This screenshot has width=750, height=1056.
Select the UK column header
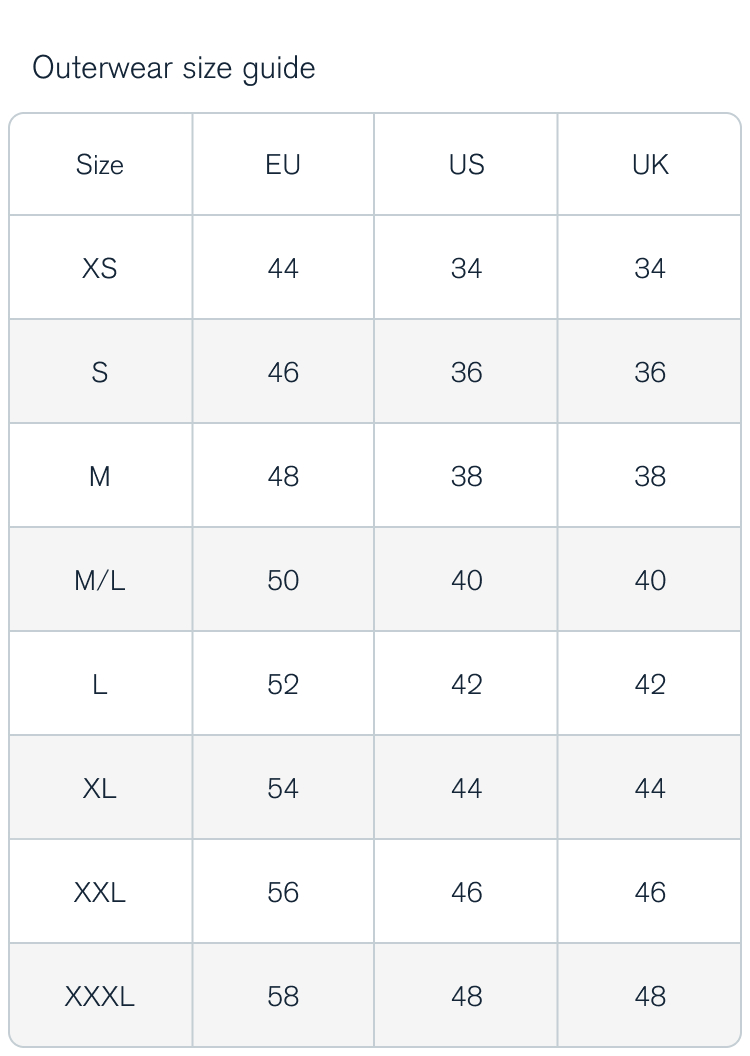pyautogui.click(x=650, y=165)
